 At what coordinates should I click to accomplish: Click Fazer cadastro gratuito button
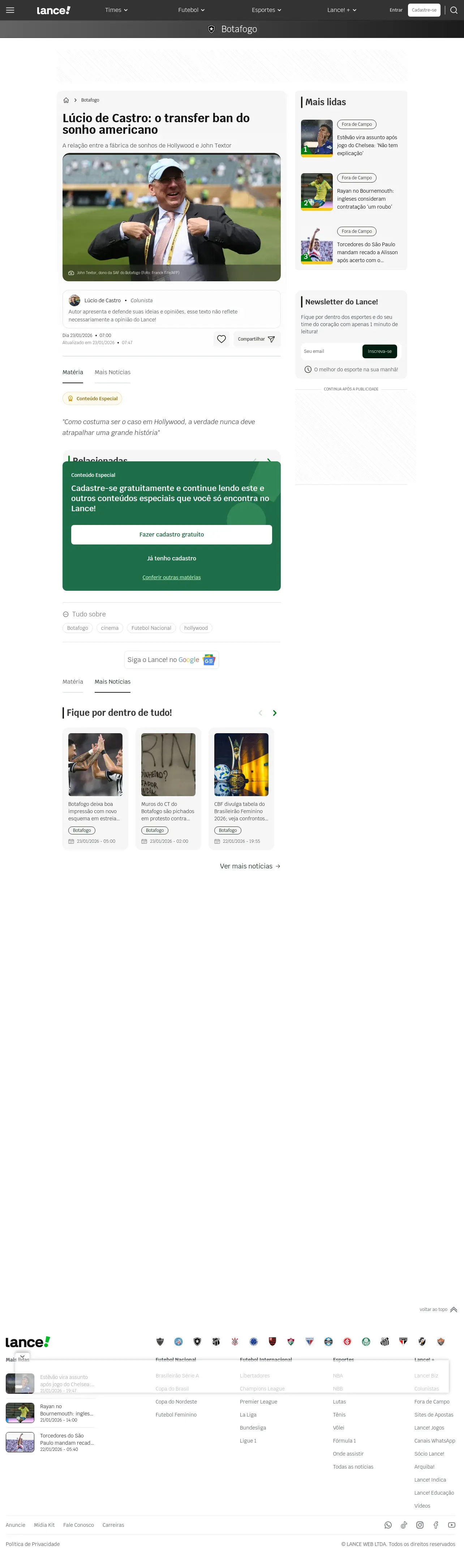(x=172, y=534)
